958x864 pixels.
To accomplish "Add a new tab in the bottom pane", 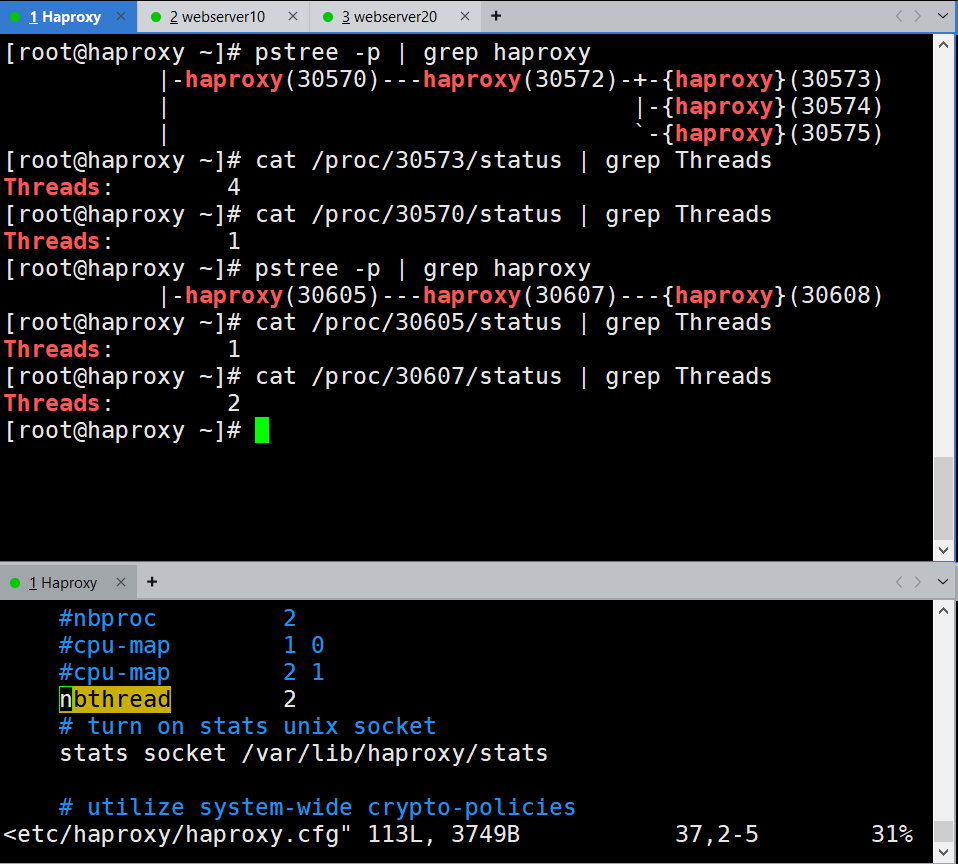I will 152,582.
